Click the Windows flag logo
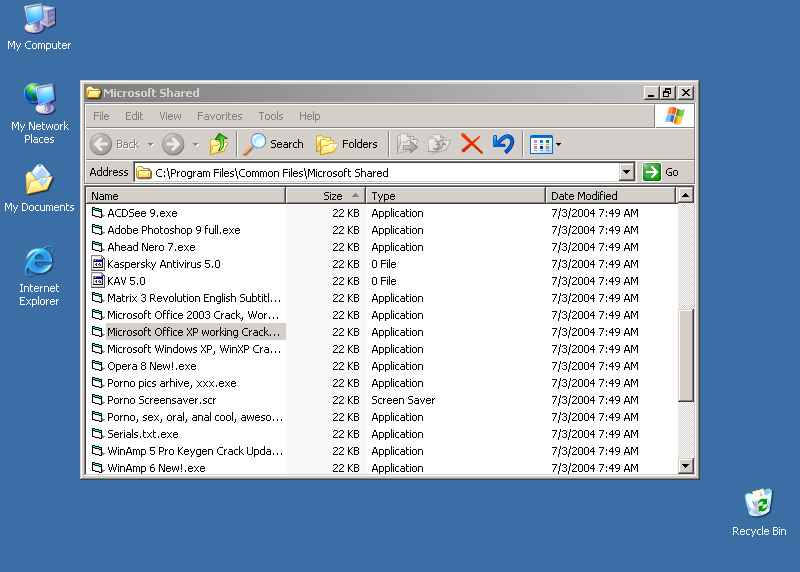 pos(674,116)
